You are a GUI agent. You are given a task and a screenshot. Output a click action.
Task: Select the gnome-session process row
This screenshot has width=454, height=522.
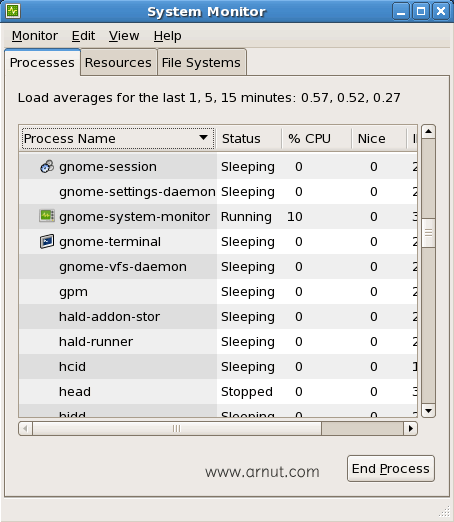pos(218,166)
